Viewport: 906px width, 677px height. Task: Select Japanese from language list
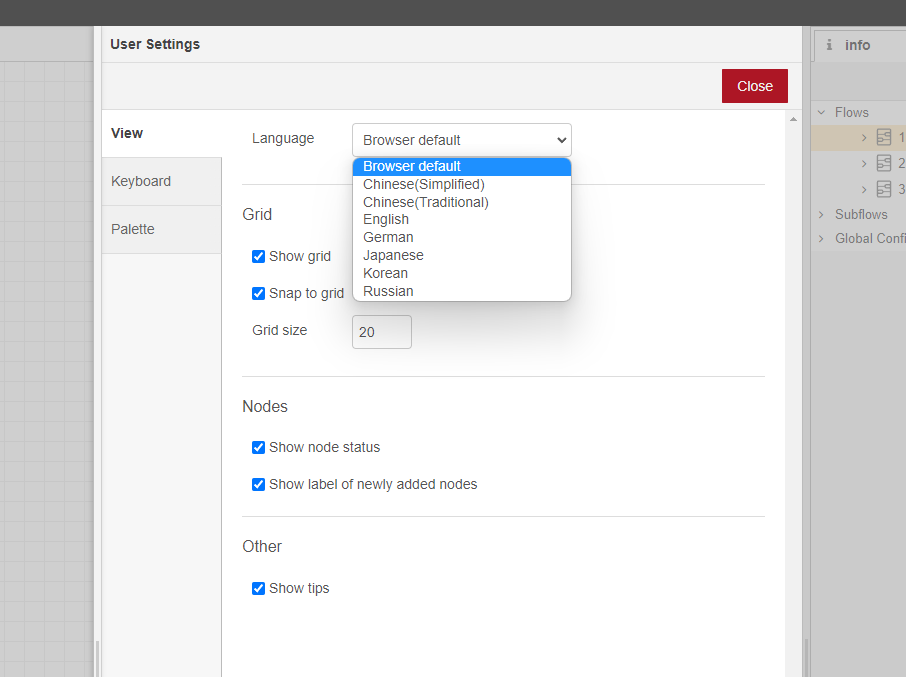tap(393, 255)
